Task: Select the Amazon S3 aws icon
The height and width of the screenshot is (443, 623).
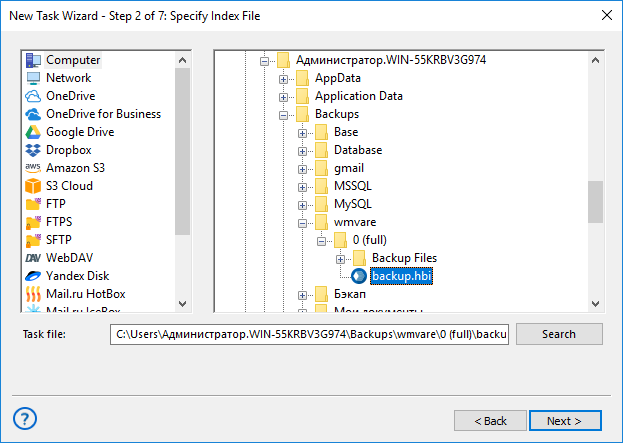Action: (33, 167)
